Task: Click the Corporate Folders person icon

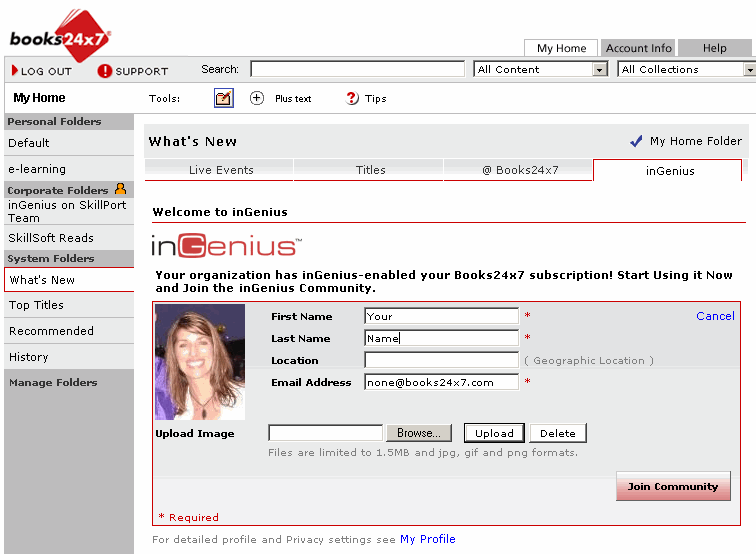Action: point(121,189)
